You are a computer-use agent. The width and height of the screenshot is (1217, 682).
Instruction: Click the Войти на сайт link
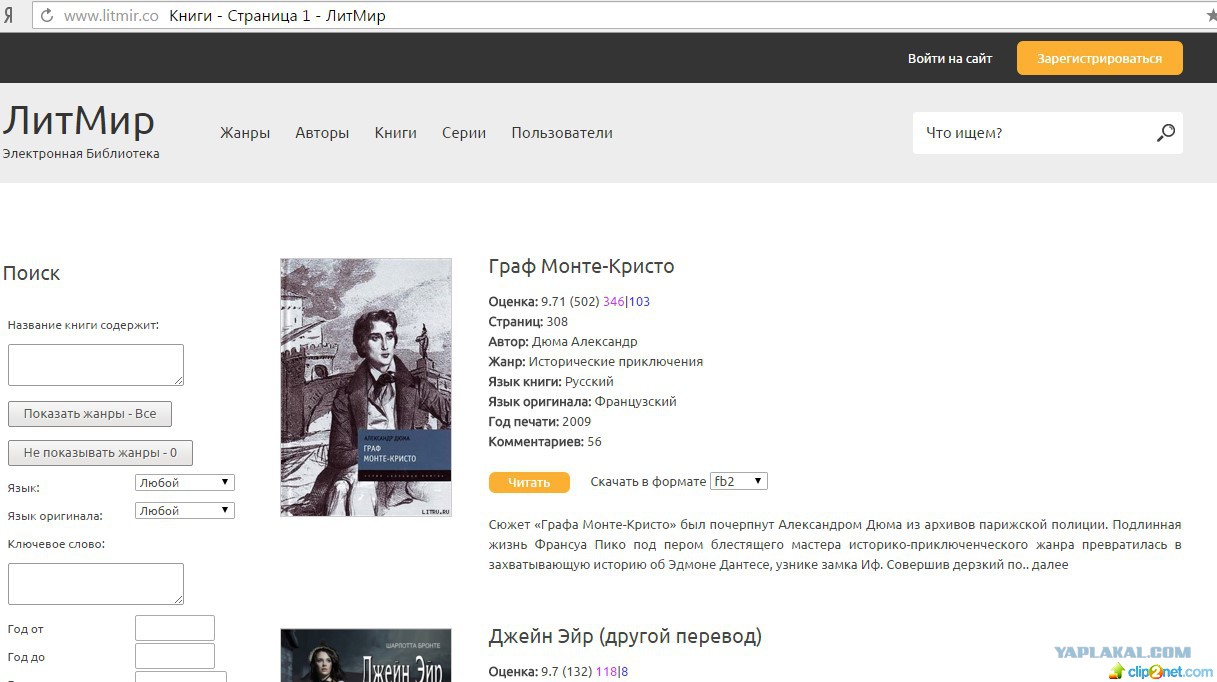(x=949, y=58)
